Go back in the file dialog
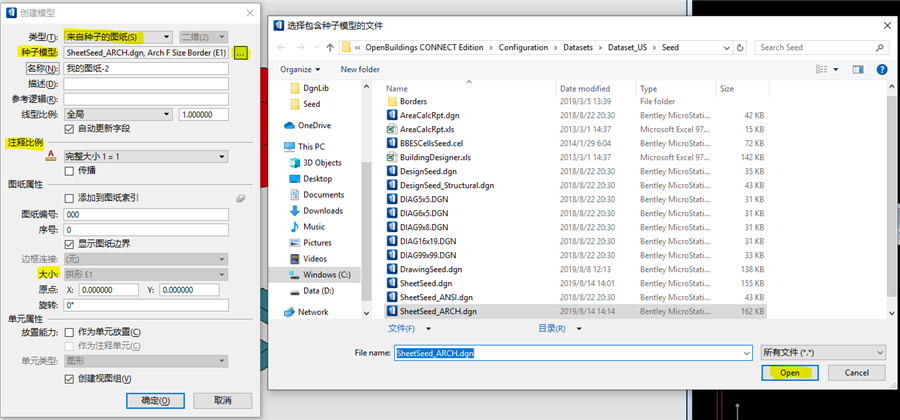Image resolution: width=900 pixels, height=420 pixels. click(x=280, y=48)
